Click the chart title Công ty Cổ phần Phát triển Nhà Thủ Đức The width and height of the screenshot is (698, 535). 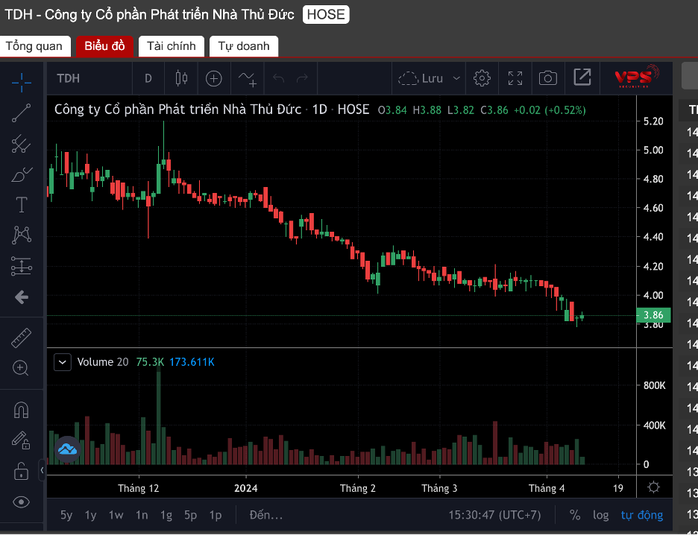tap(178, 109)
